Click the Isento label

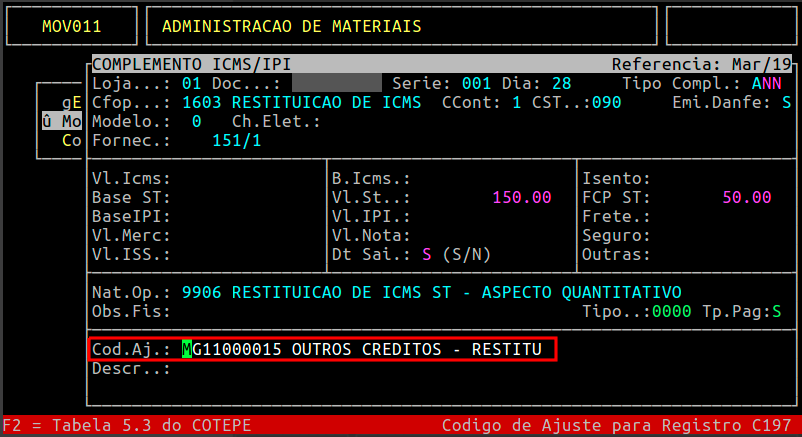[616, 179]
